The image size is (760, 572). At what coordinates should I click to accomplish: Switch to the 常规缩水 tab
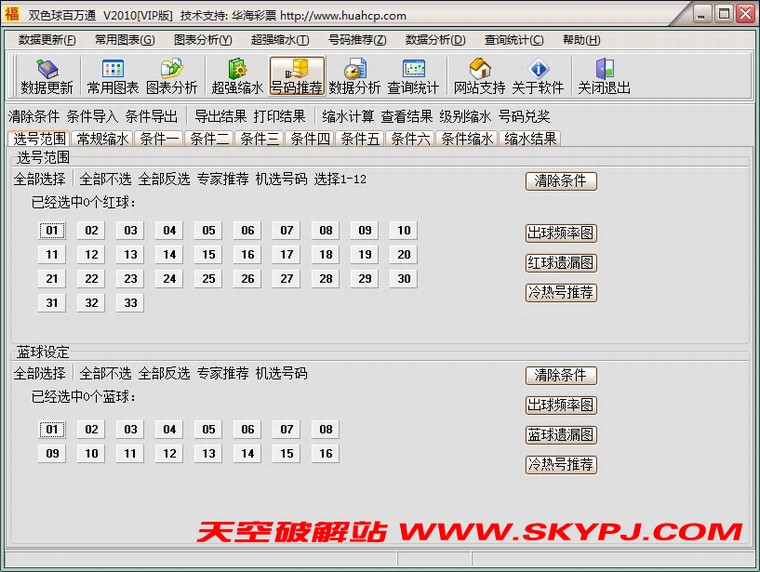[102, 139]
